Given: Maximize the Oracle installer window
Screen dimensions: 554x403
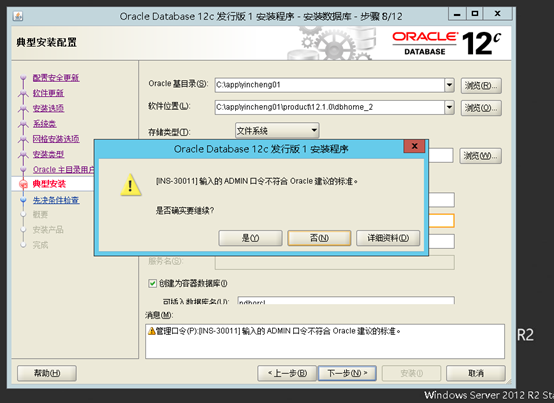Looking at the screenshot, I should pyautogui.click(x=475, y=14).
